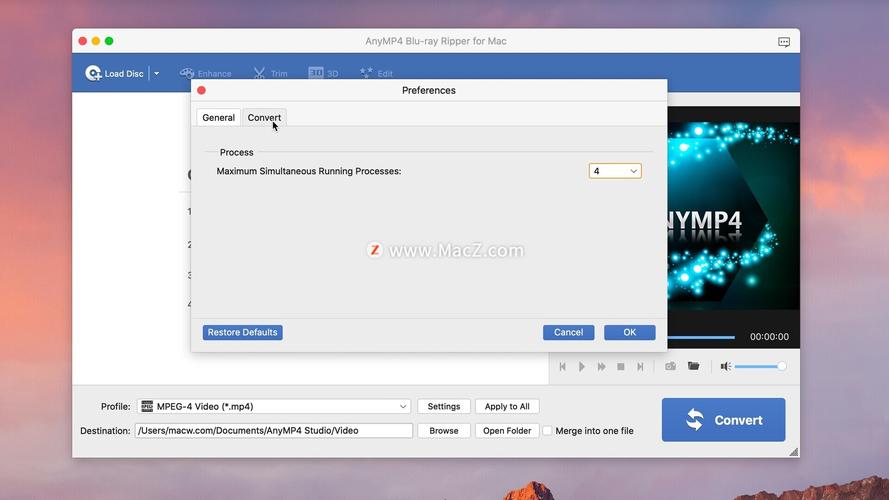This screenshot has width=889, height=500.
Task: Open the 3D settings tool
Action: 323,73
